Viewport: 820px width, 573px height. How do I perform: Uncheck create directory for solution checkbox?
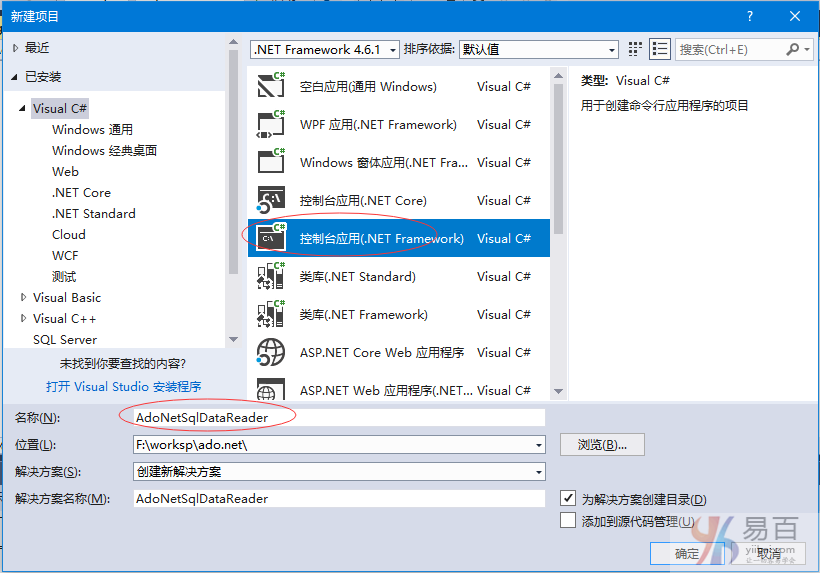tap(568, 498)
